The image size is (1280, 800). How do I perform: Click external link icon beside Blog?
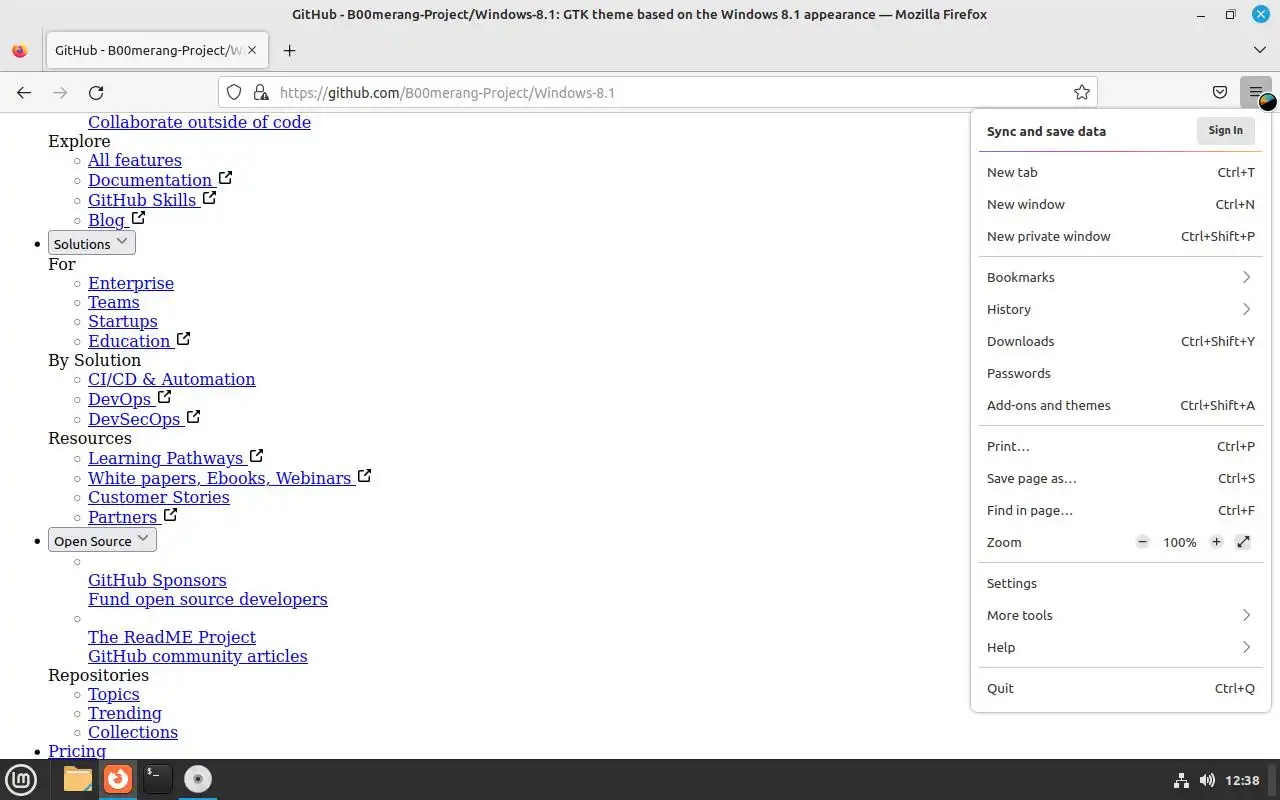pyautogui.click(x=138, y=218)
